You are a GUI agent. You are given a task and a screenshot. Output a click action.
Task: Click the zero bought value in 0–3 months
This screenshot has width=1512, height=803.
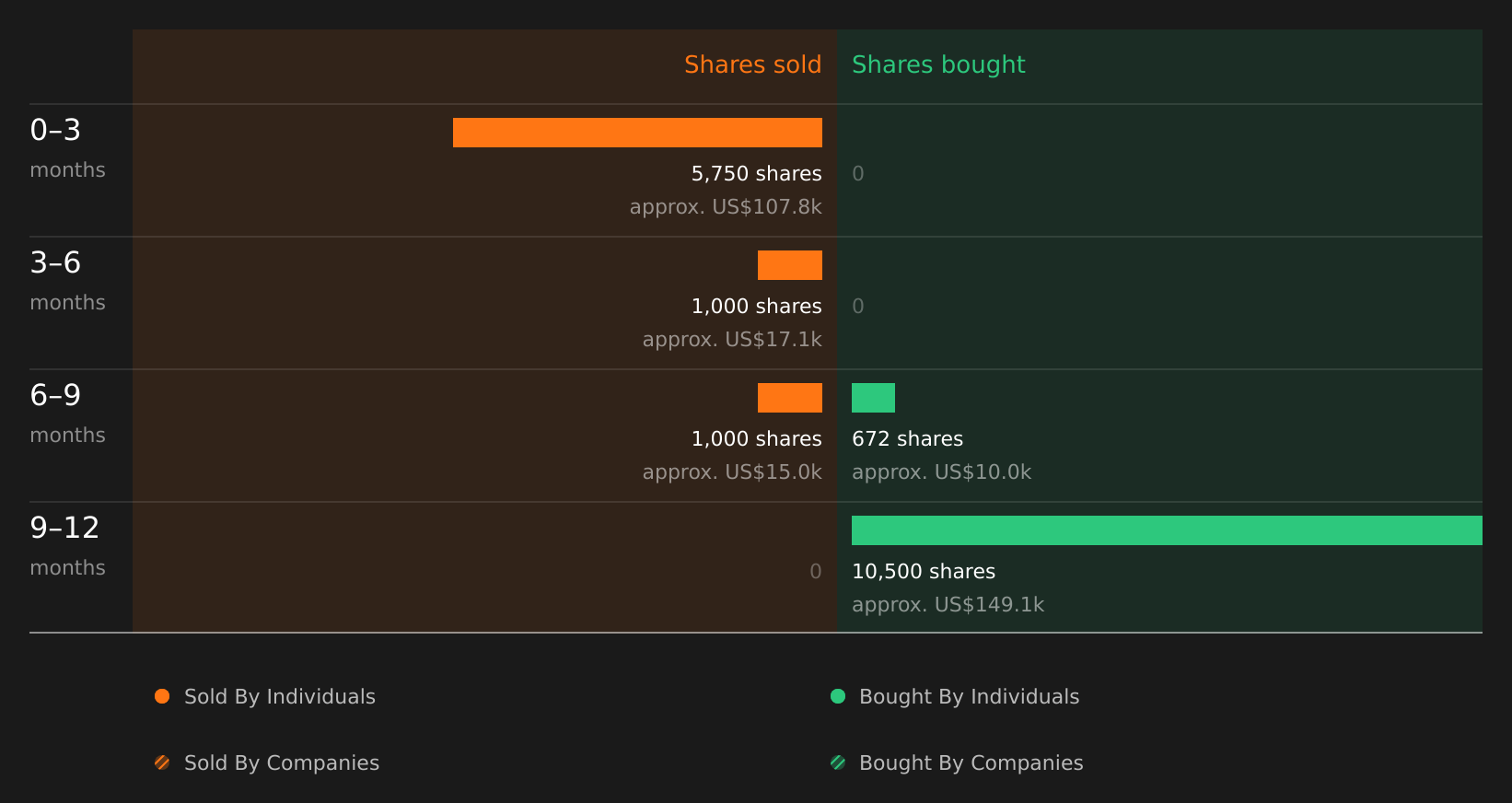(858, 174)
